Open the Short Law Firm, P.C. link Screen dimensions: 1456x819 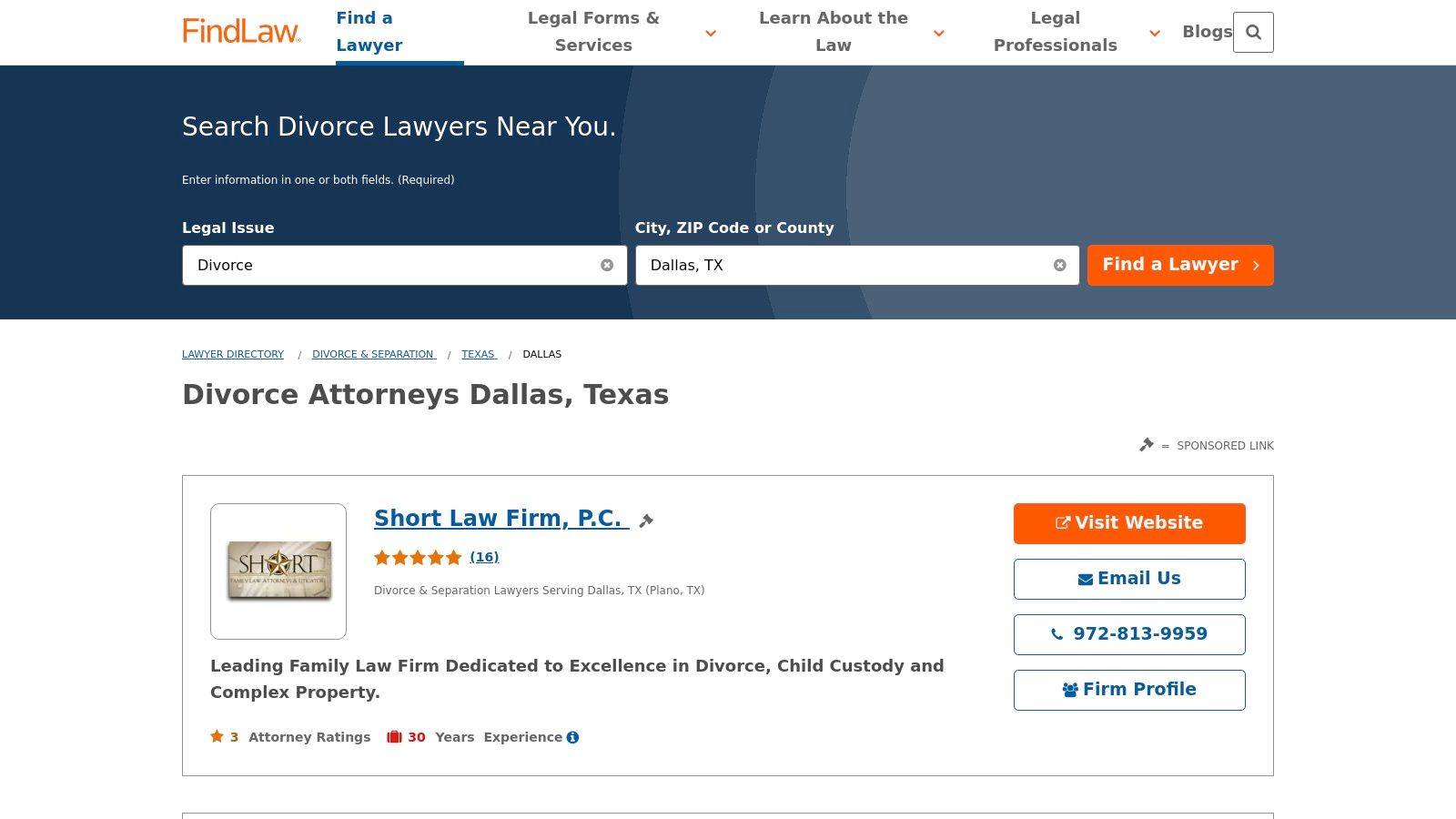point(499,518)
